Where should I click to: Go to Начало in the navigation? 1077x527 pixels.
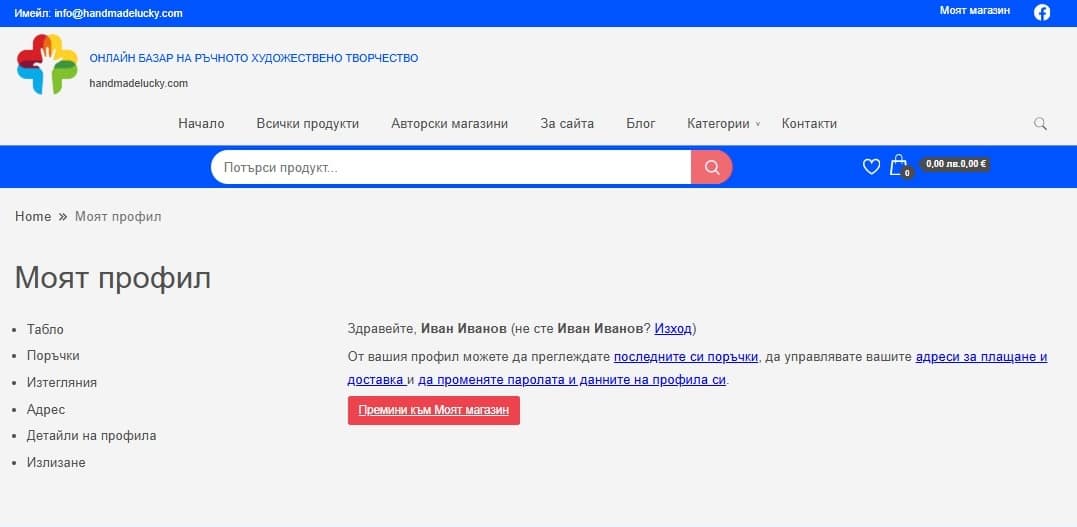[201, 124]
